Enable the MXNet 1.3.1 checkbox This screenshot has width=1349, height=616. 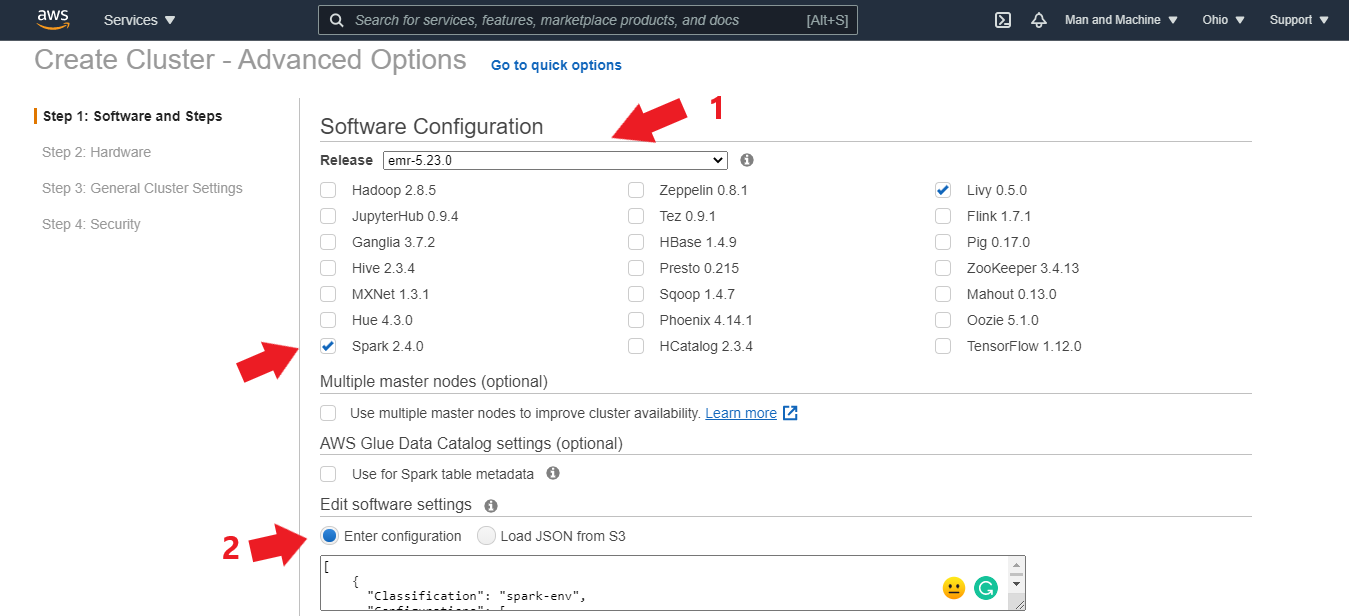328,294
